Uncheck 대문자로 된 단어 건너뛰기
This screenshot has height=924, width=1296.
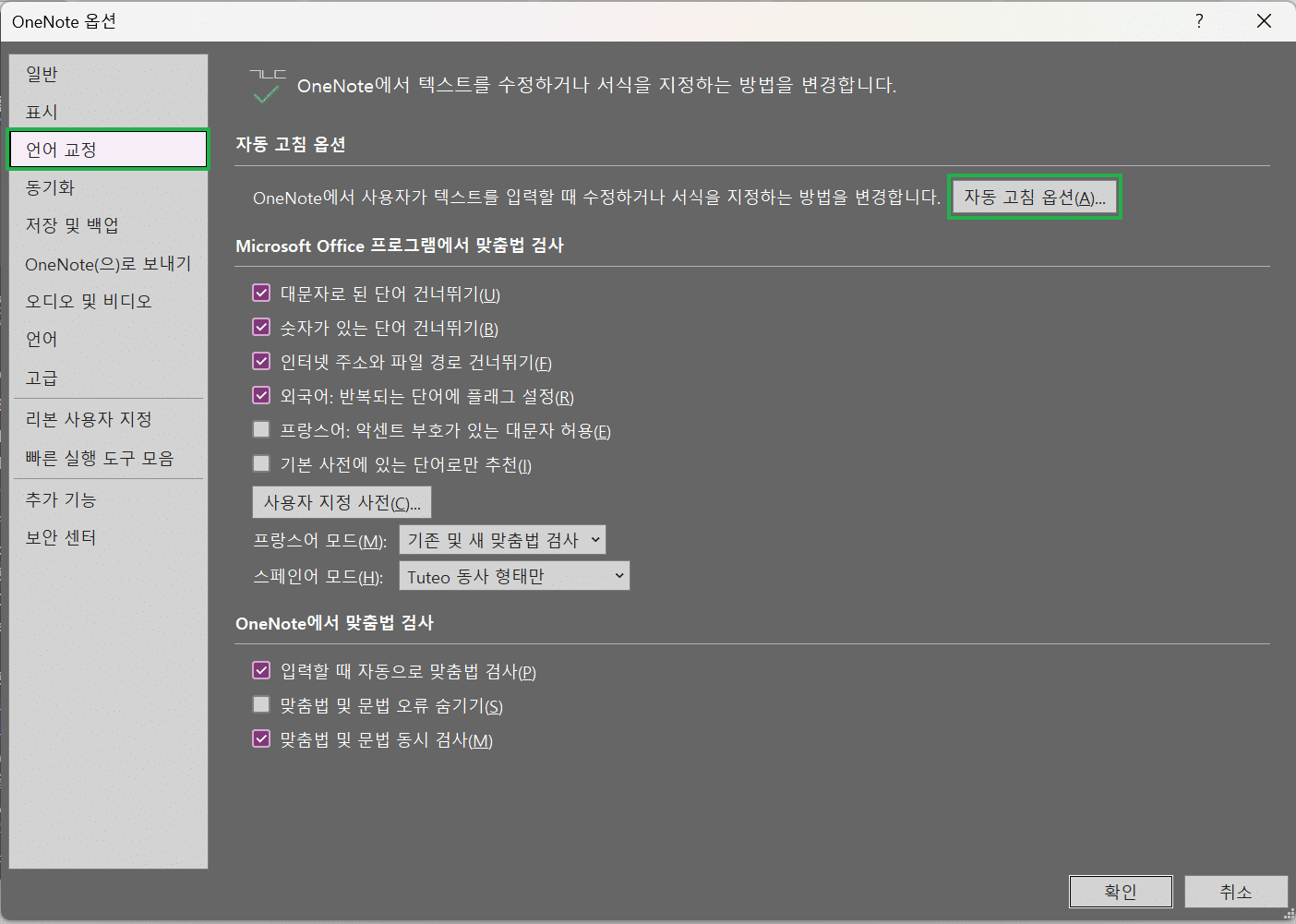(261, 293)
